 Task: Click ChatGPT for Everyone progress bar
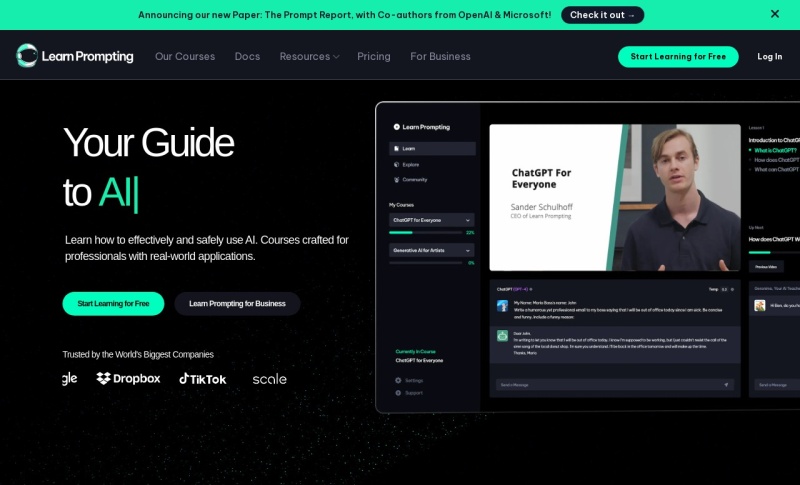point(426,233)
